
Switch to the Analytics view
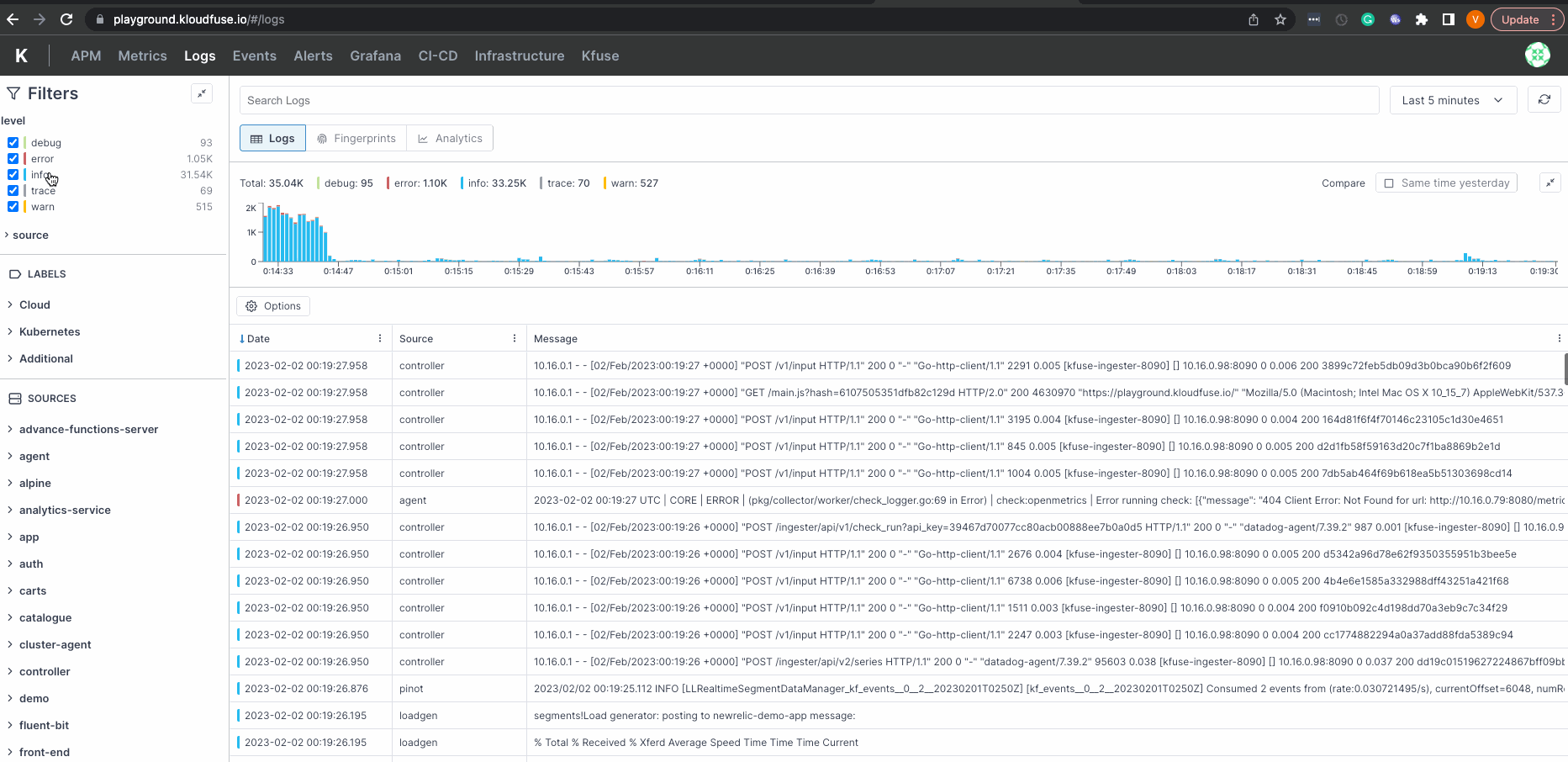click(450, 138)
